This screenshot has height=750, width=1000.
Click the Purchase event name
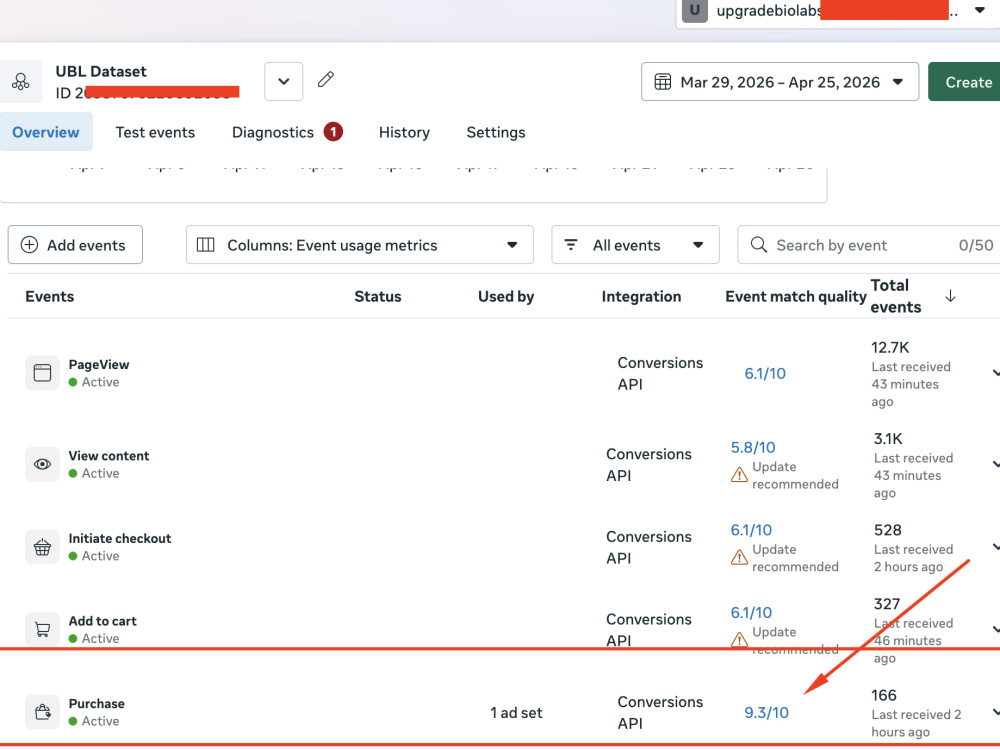[x=96, y=703]
